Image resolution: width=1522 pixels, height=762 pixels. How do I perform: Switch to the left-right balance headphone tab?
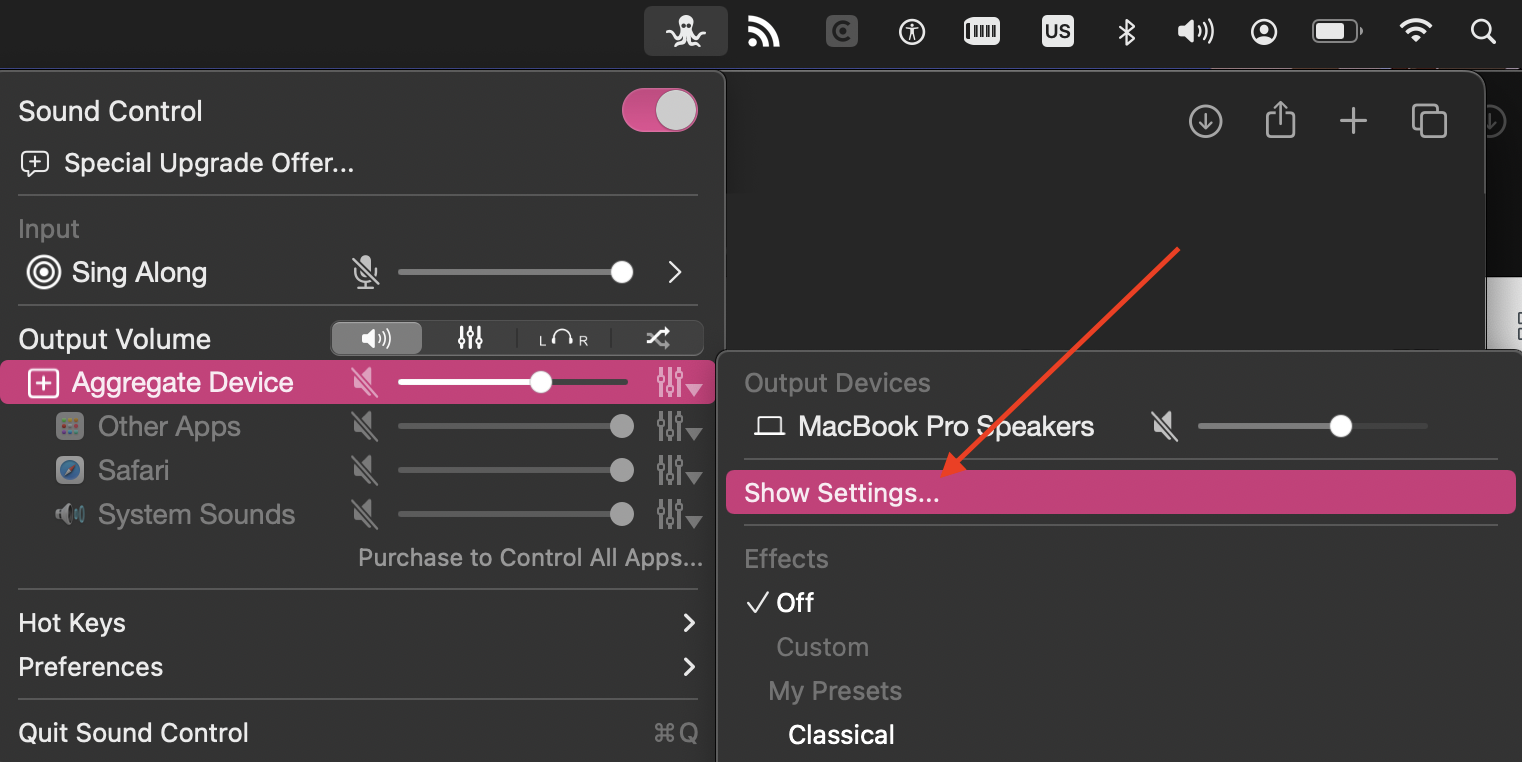[x=563, y=338]
